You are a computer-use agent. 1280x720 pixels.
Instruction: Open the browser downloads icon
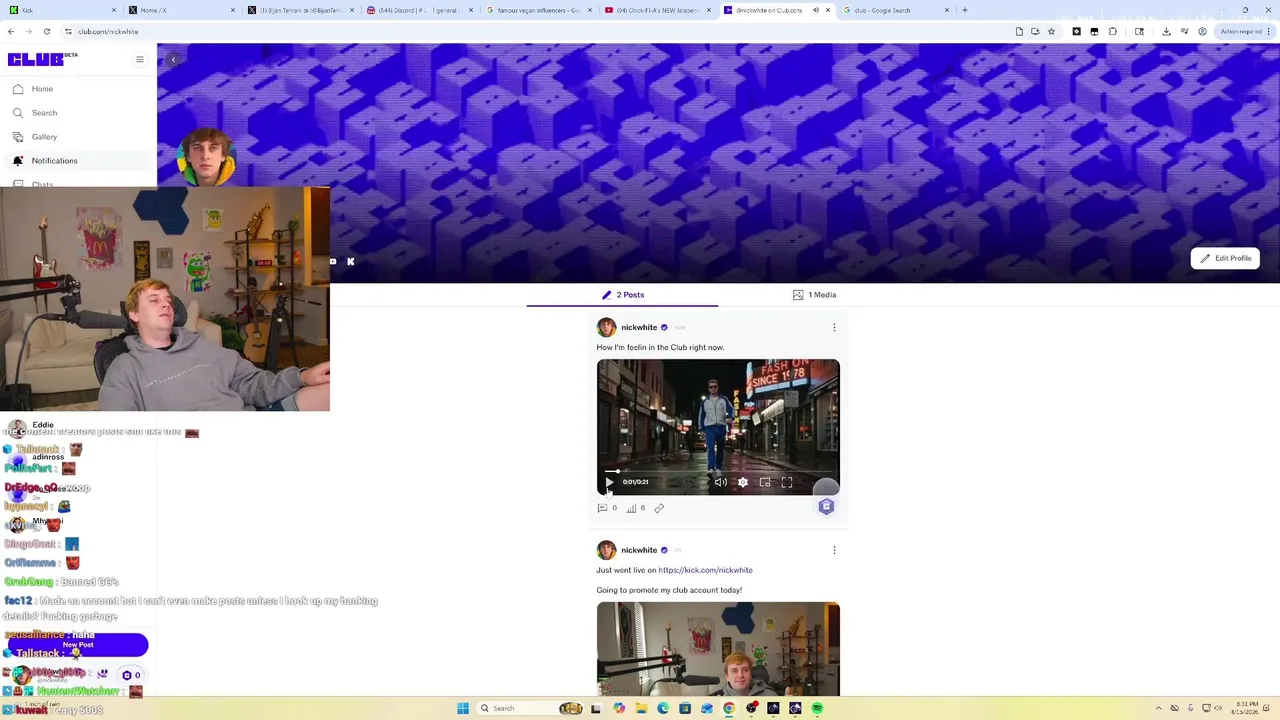(x=1166, y=31)
